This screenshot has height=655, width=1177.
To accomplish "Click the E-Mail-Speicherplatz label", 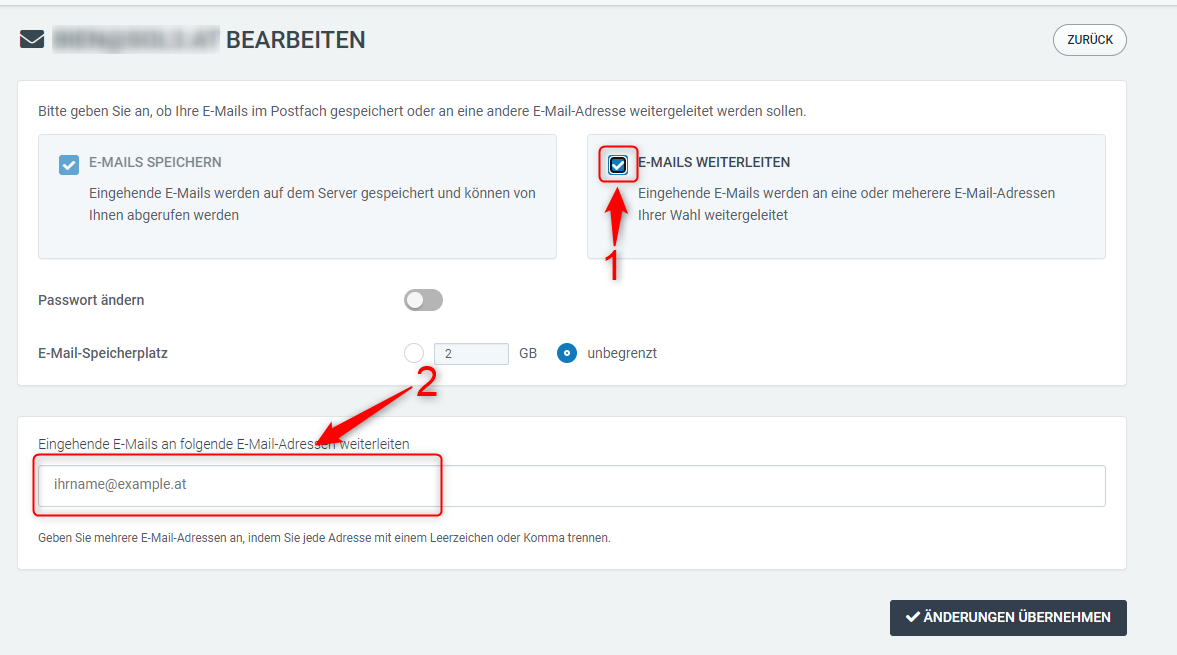I will coord(103,353).
